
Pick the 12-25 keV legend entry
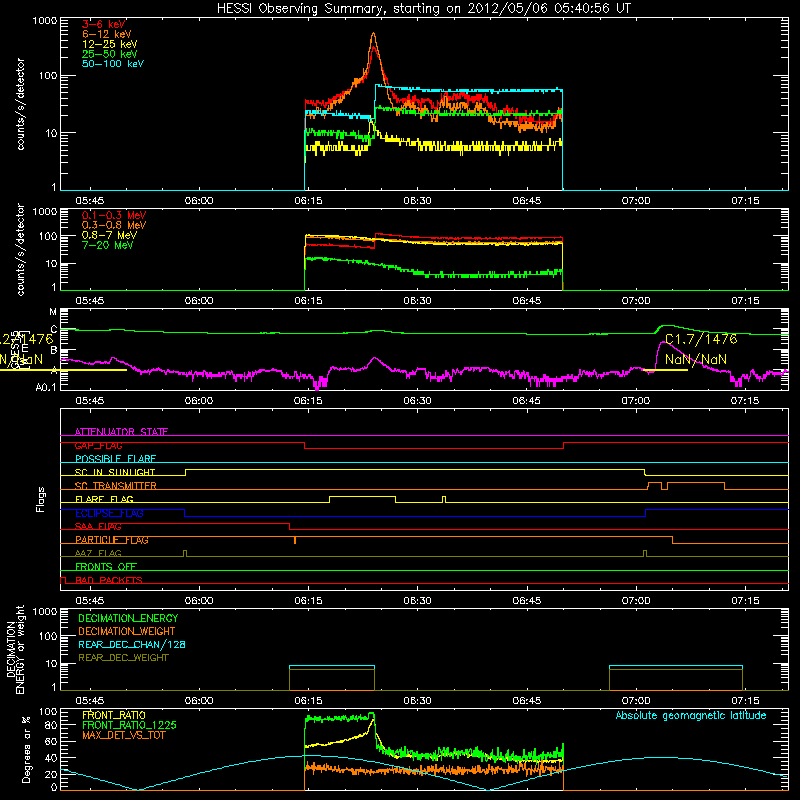pos(110,44)
